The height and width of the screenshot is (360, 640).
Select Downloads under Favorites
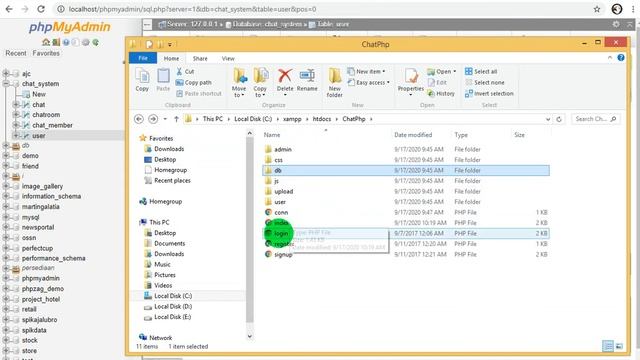point(169,149)
